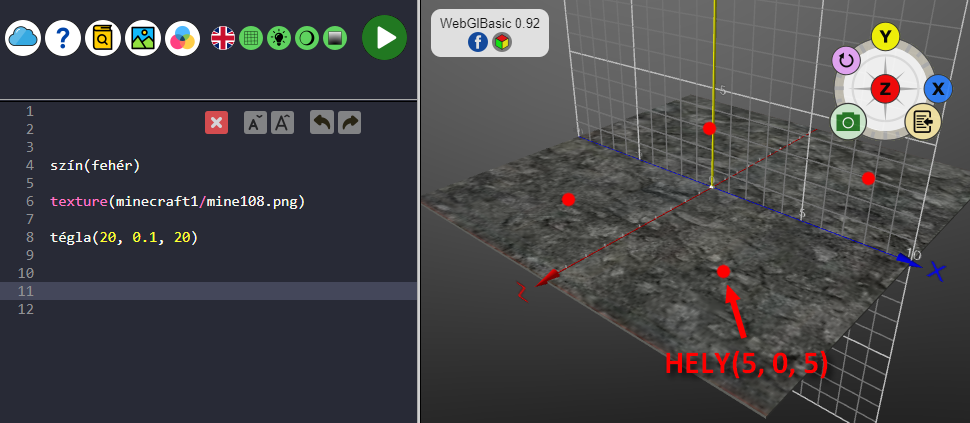
Task: Open the image gallery icon
Action: [x=143, y=38]
